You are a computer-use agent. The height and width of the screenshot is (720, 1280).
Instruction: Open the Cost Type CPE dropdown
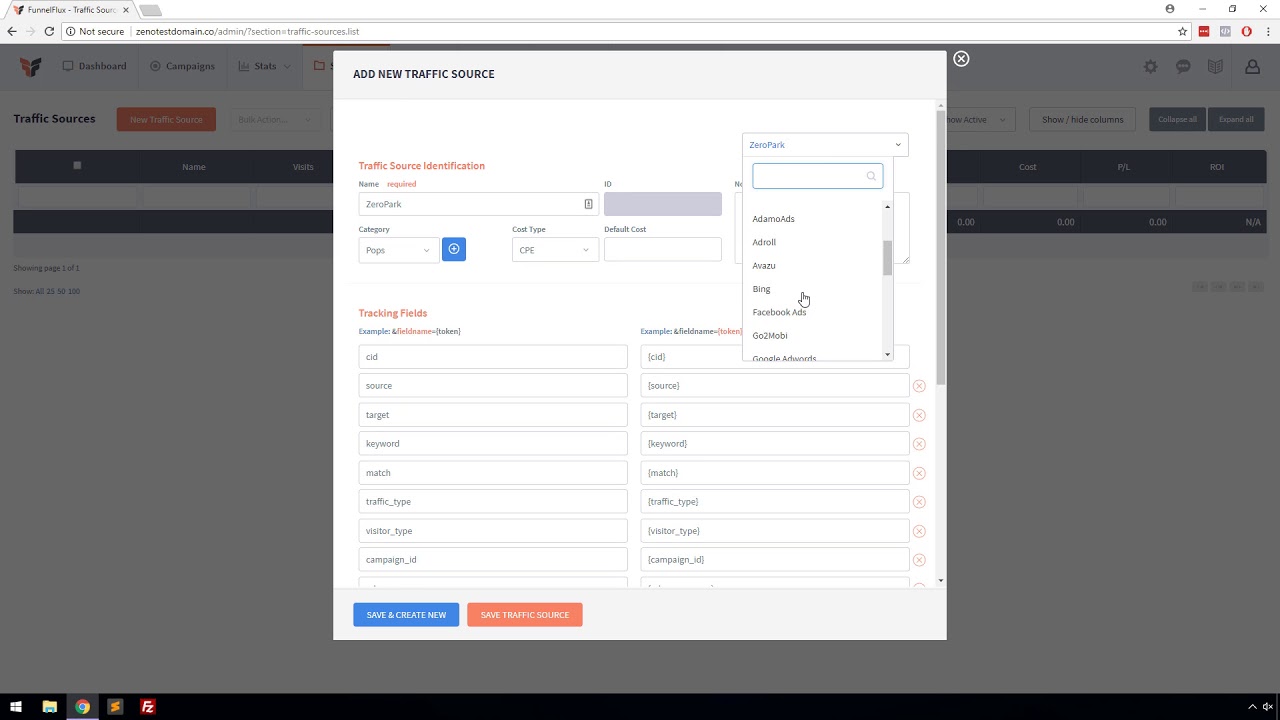[x=555, y=250]
